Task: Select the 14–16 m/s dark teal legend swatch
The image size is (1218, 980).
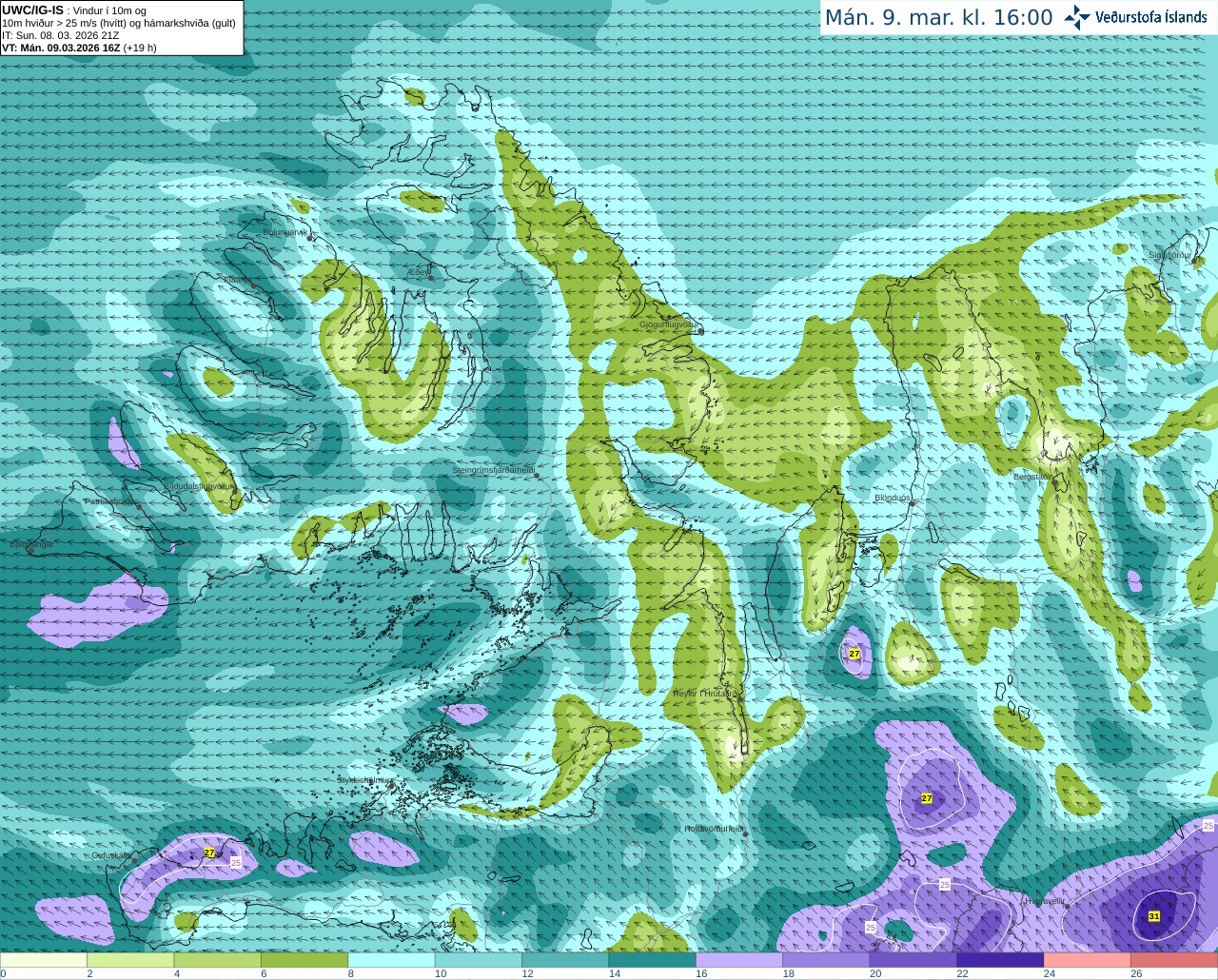Action: coord(653,960)
